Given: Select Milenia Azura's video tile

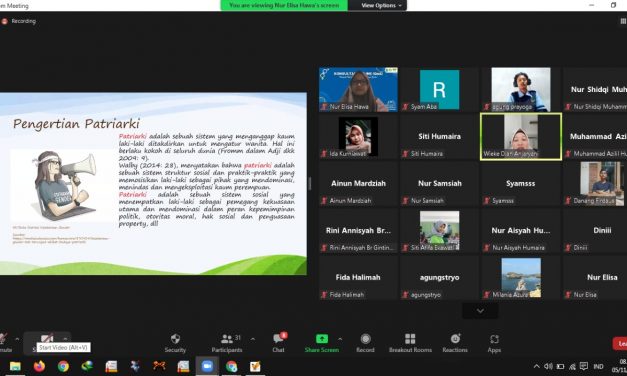Looking at the screenshot, I should [x=521, y=278].
